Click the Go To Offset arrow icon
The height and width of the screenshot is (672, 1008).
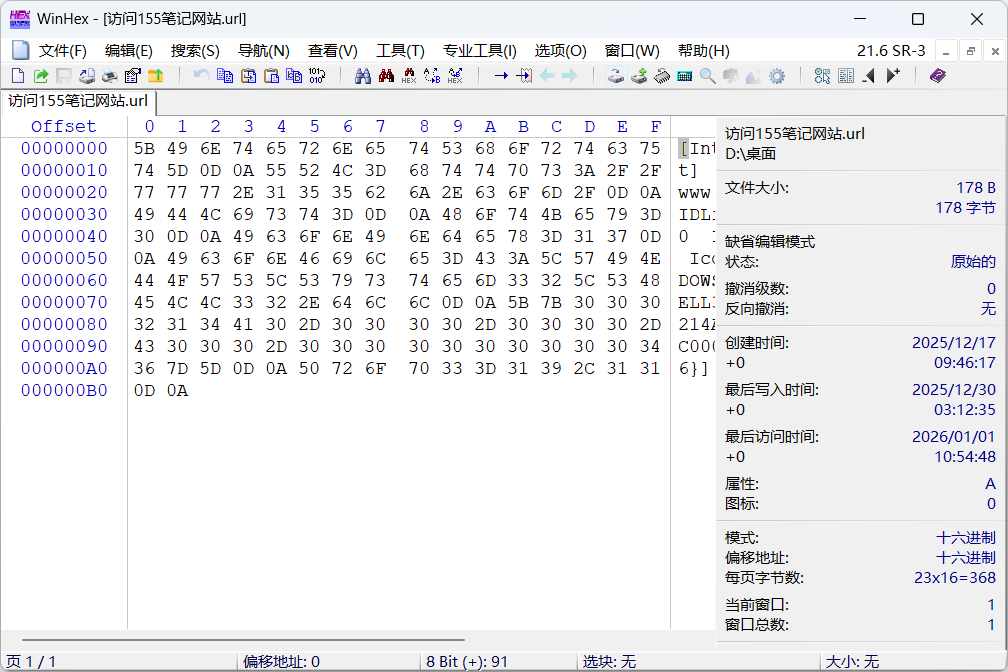point(501,76)
